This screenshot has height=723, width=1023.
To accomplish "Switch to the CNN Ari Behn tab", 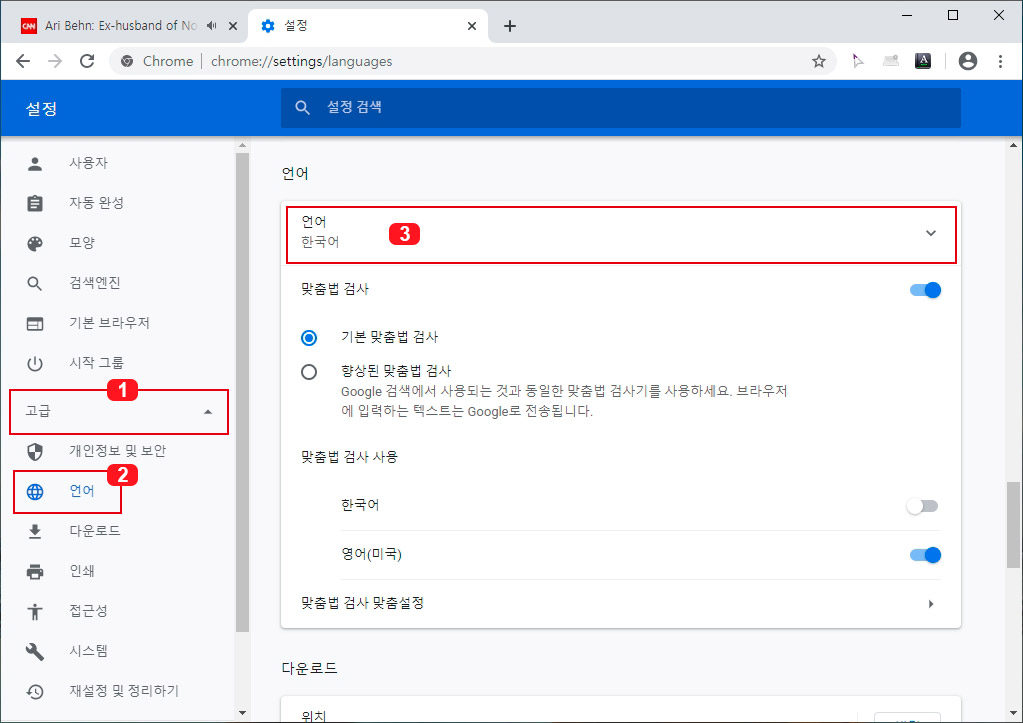I will pyautogui.click(x=120, y=27).
